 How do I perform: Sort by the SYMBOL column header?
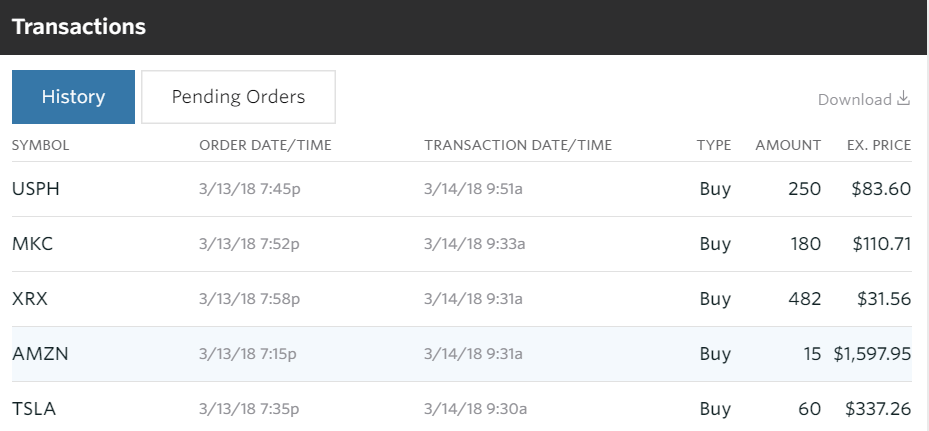click(40, 145)
